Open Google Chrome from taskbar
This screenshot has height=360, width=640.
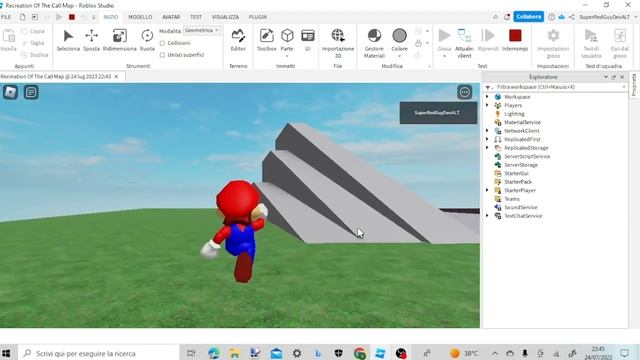coord(360,353)
